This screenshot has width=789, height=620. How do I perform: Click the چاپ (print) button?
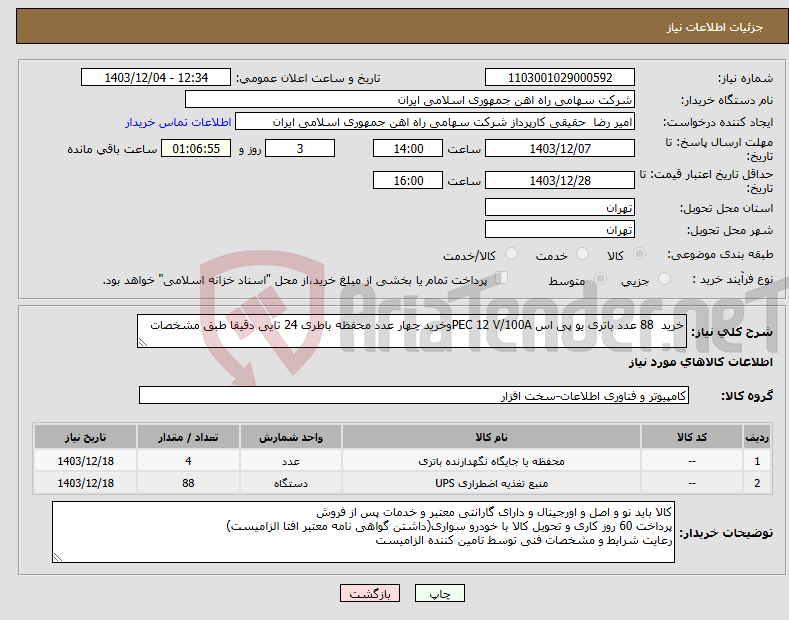pos(439,593)
